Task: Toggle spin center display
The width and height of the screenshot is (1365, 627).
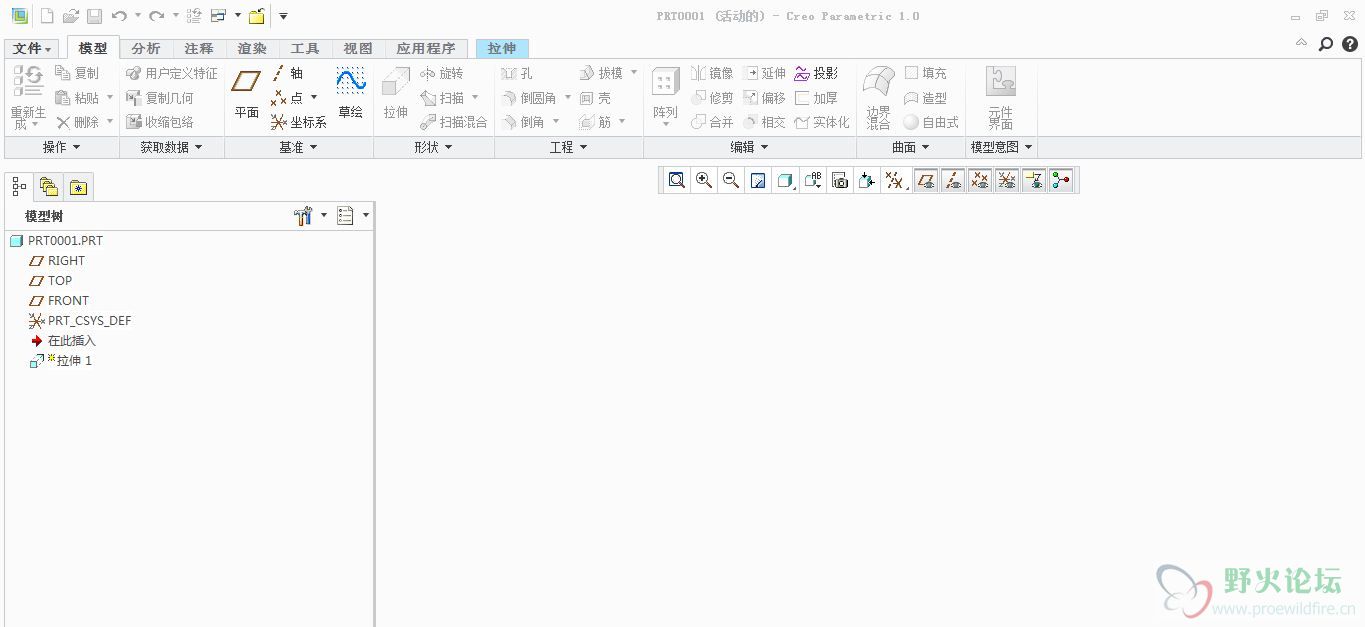Action: click(x=1061, y=180)
